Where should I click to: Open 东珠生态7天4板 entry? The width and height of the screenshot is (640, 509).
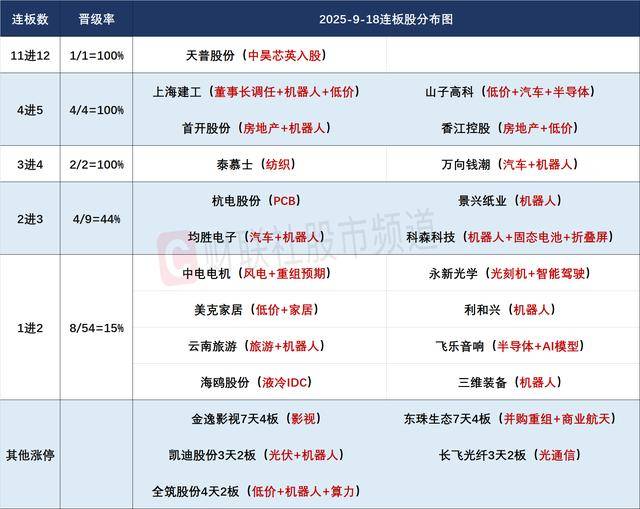[x=510, y=419]
